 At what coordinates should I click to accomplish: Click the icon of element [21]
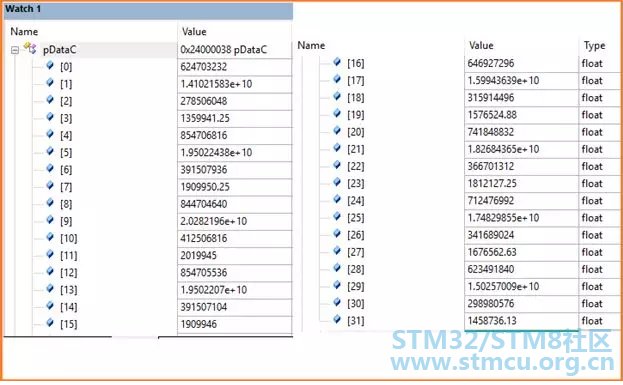(337, 147)
